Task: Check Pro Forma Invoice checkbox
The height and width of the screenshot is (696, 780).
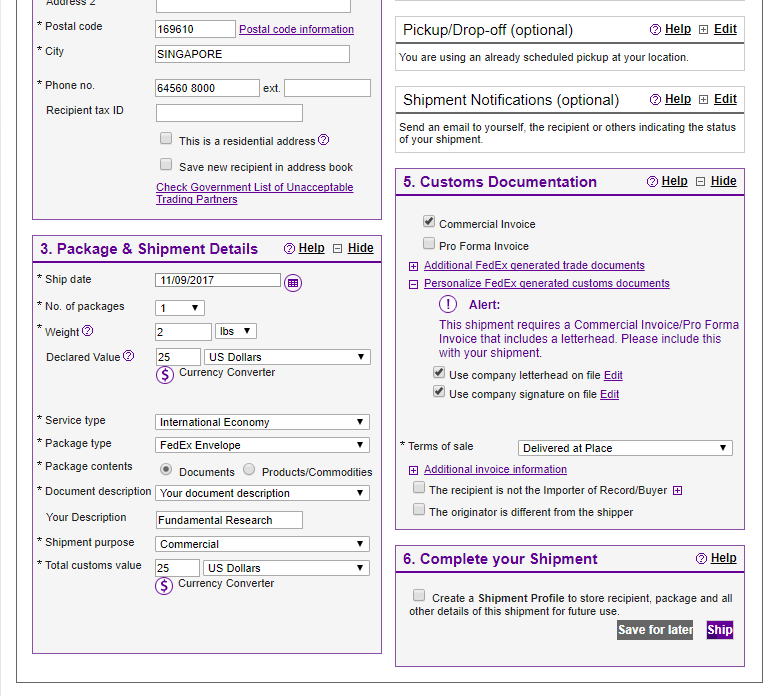Action: tap(429, 243)
